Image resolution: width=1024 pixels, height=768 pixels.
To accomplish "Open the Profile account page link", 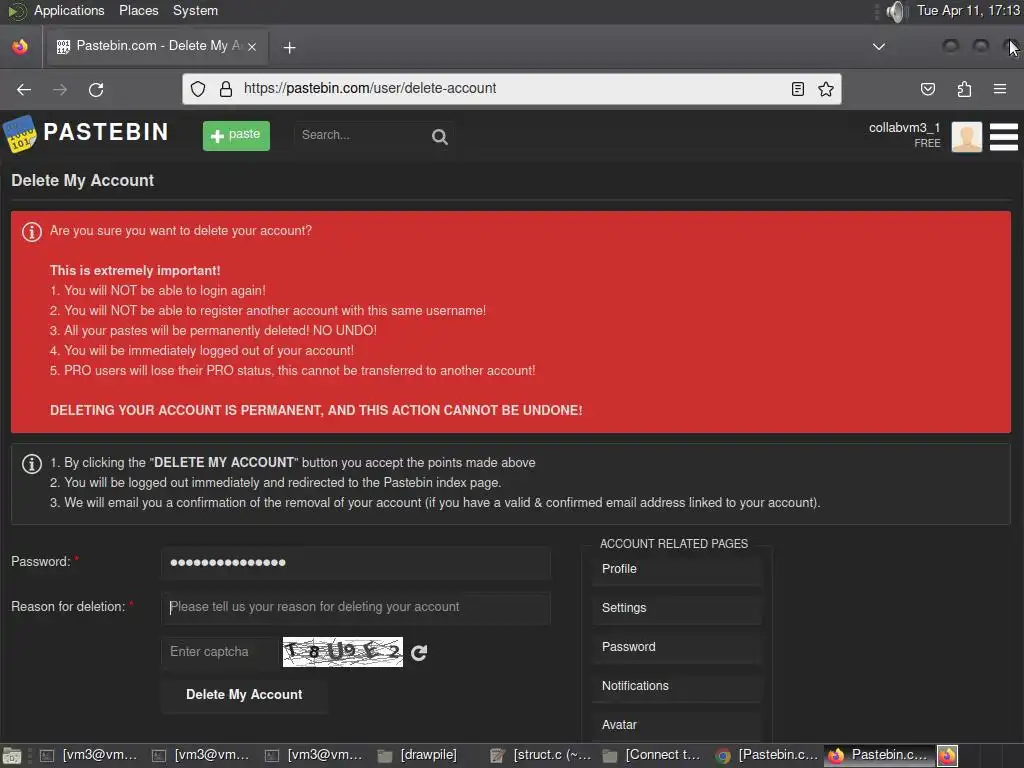I will tap(677, 569).
